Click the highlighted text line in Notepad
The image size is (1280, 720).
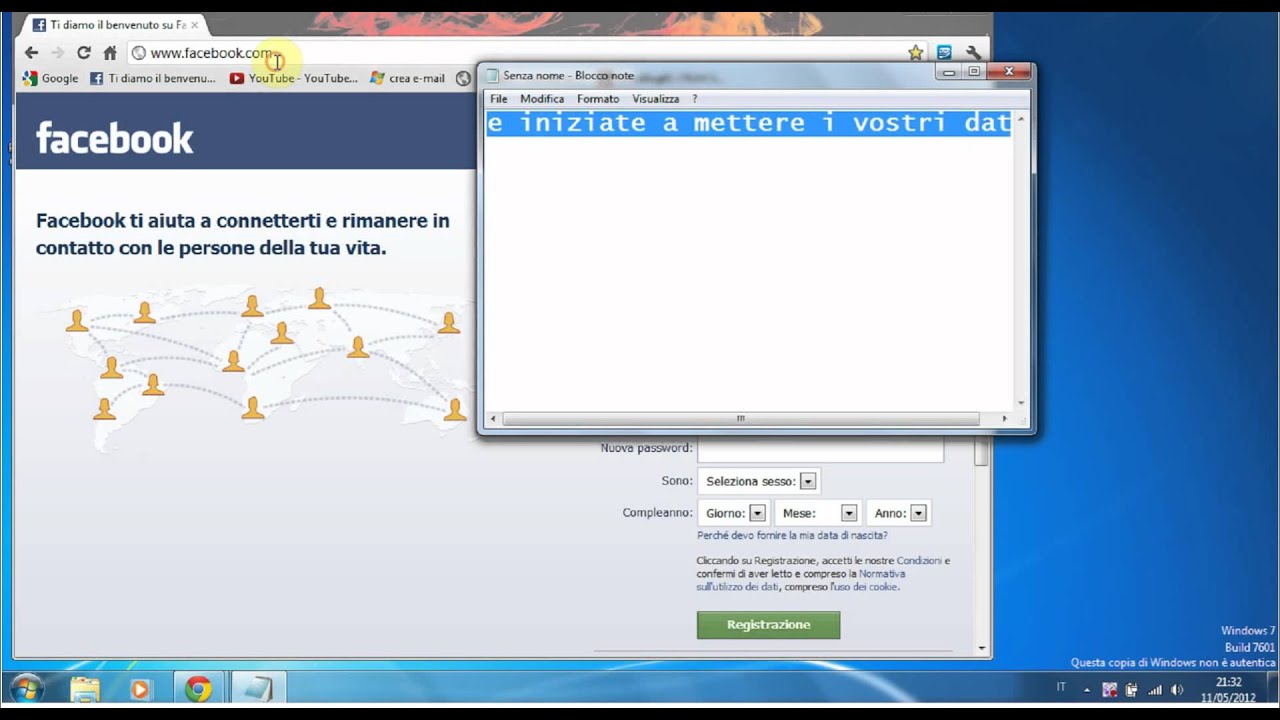pos(749,123)
